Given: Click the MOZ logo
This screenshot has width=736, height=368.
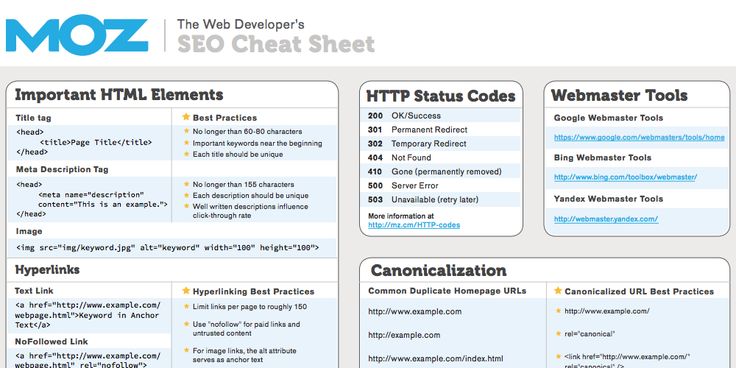Looking at the screenshot, I should point(77,35).
